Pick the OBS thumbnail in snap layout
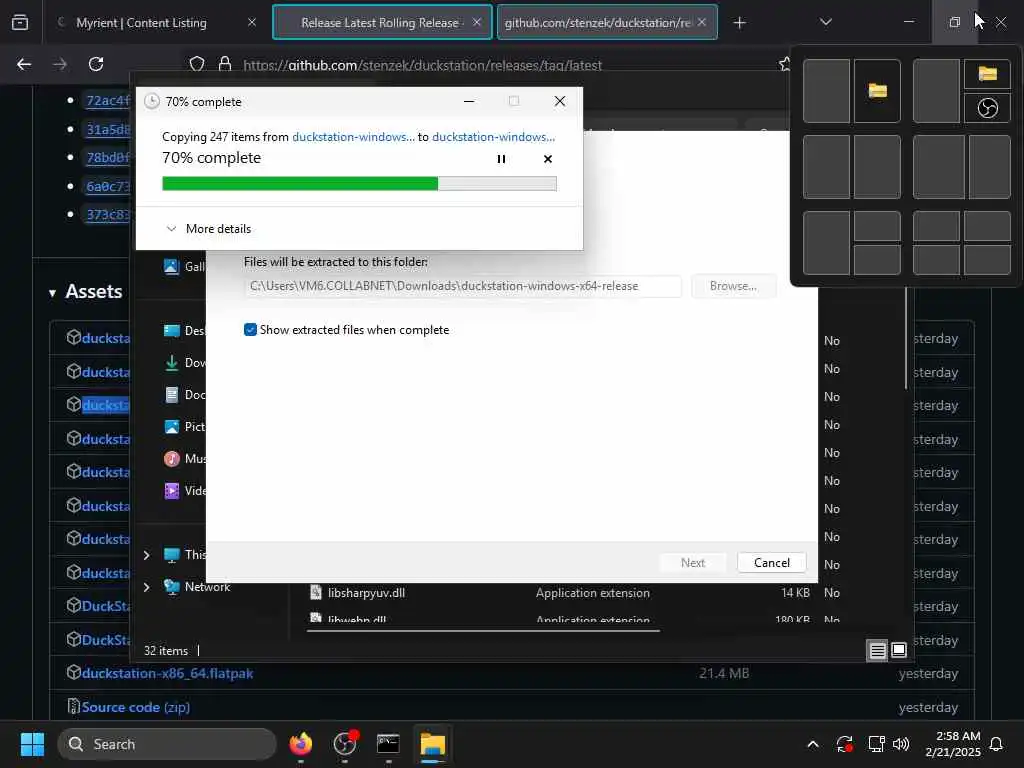 click(987, 108)
